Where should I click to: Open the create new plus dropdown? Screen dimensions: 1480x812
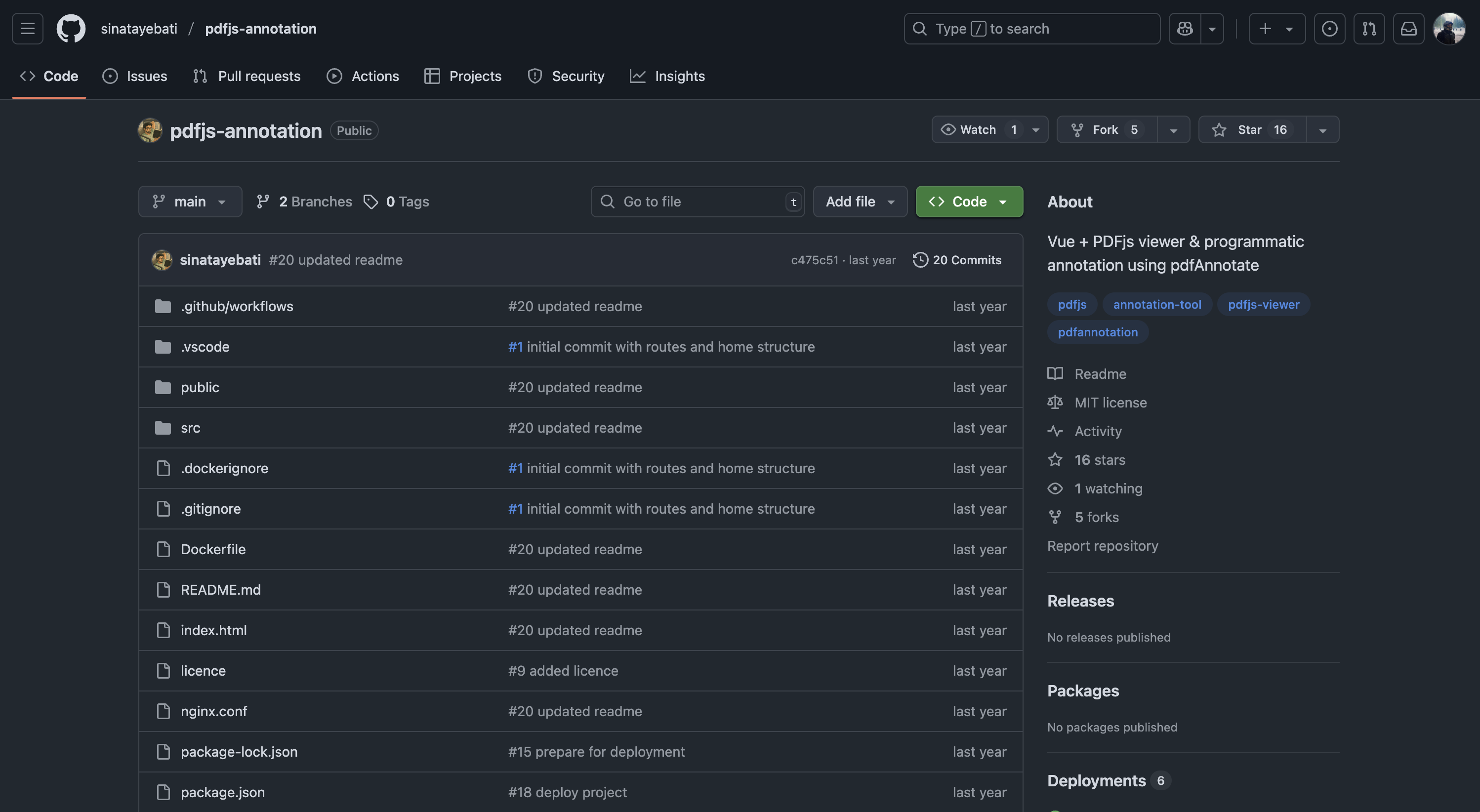(1277, 28)
